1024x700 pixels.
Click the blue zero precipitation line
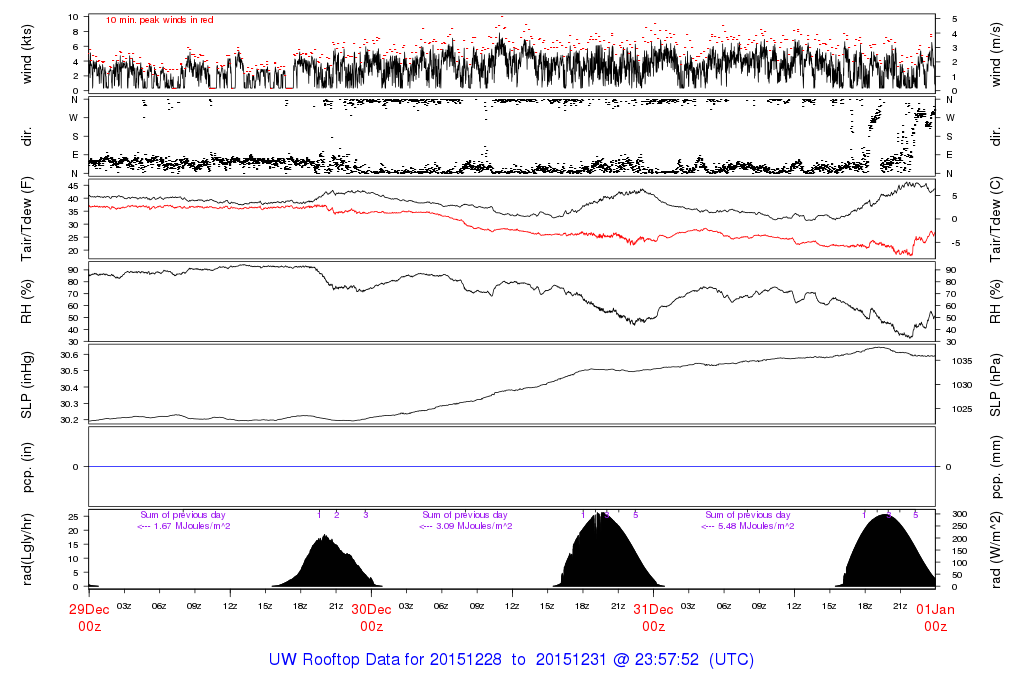[x=512, y=467]
